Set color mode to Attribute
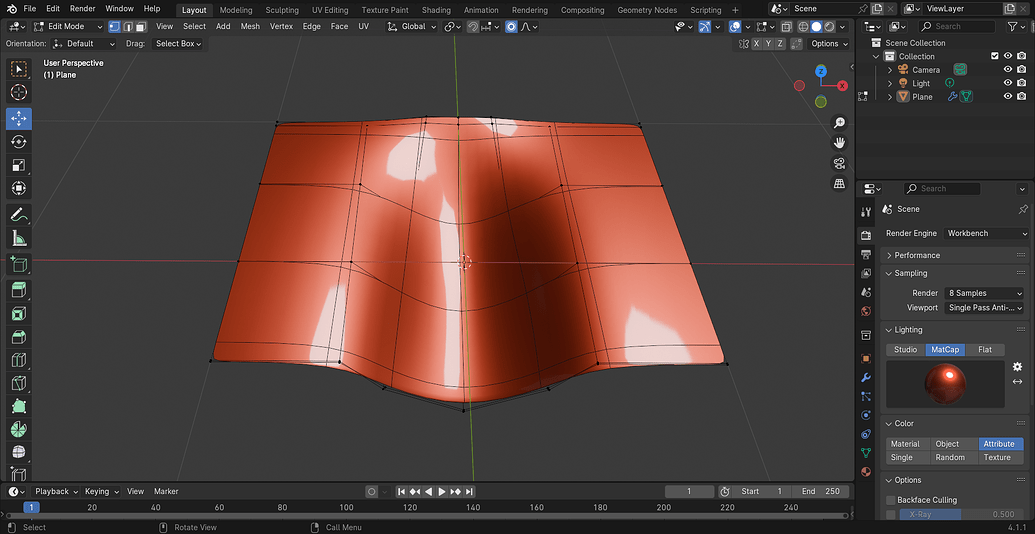The height and width of the screenshot is (534, 1035). 999,444
